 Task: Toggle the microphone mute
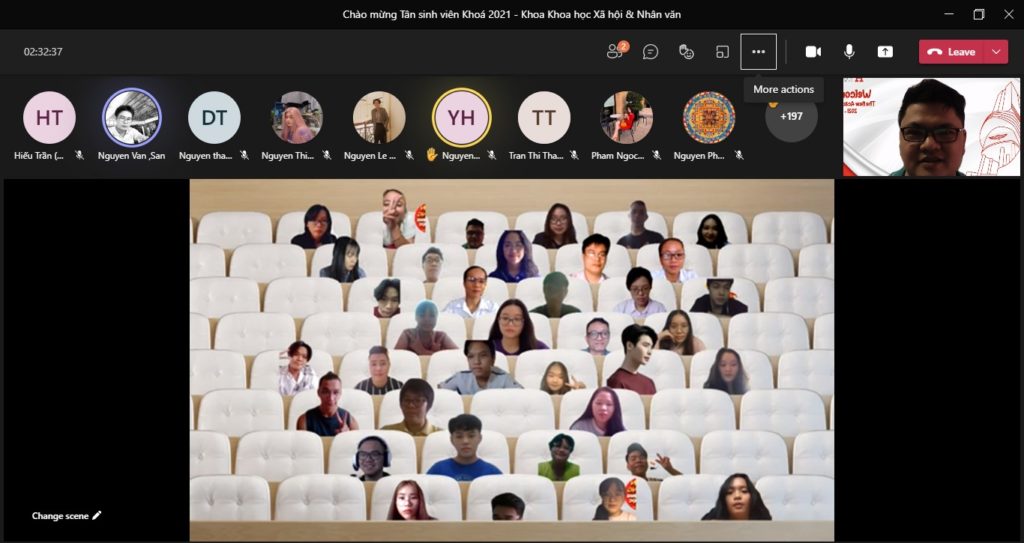tap(849, 52)
